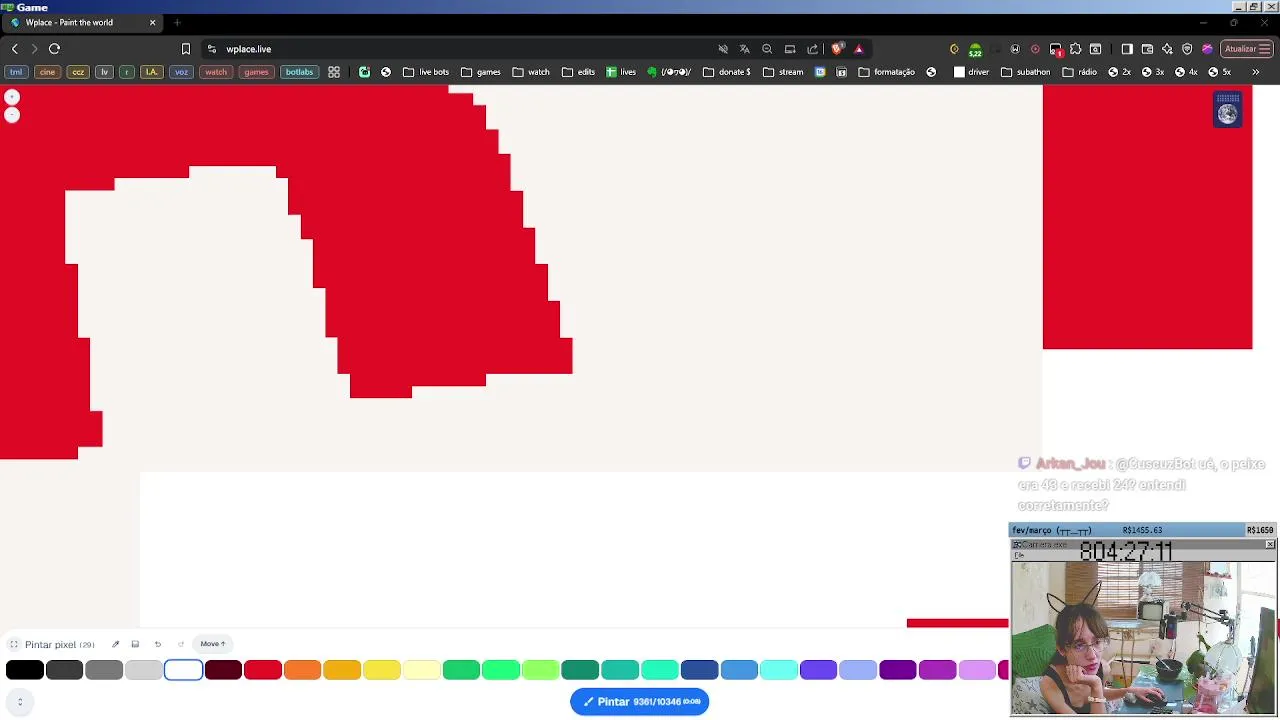Click the Move button in the paint panel
This screenshot has width=1280, height=720.
coord(212,644)
